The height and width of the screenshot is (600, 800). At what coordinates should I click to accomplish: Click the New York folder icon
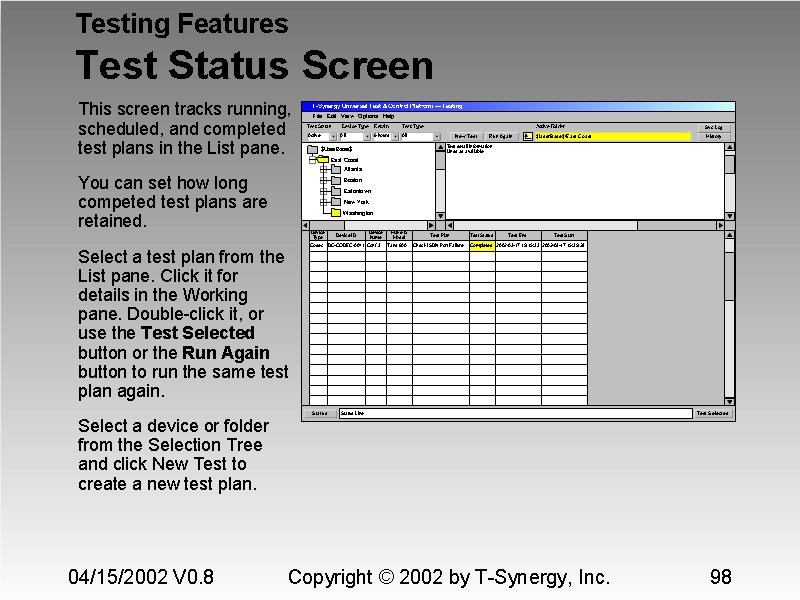334,200
